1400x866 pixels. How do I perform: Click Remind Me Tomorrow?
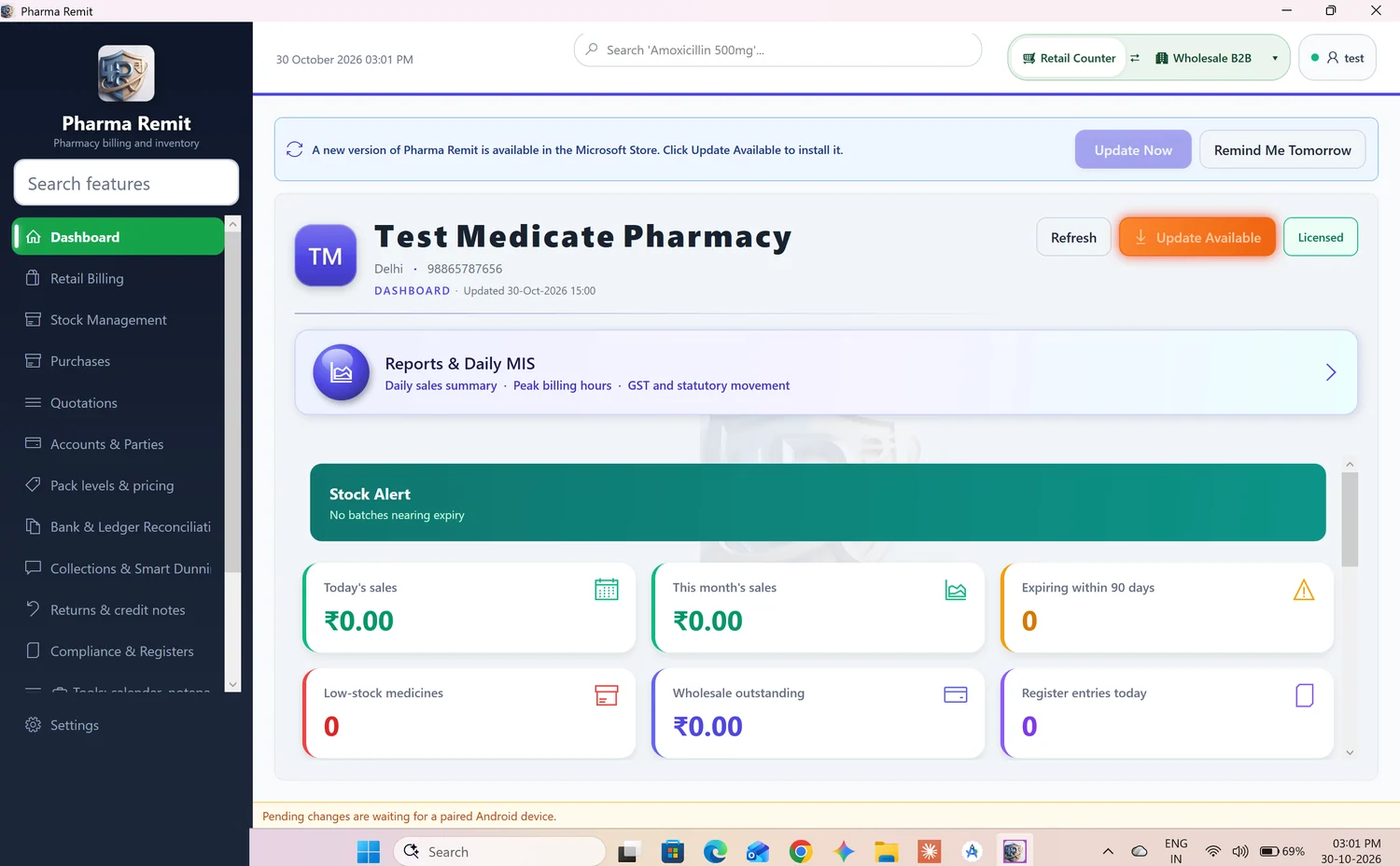[1282, 149]
